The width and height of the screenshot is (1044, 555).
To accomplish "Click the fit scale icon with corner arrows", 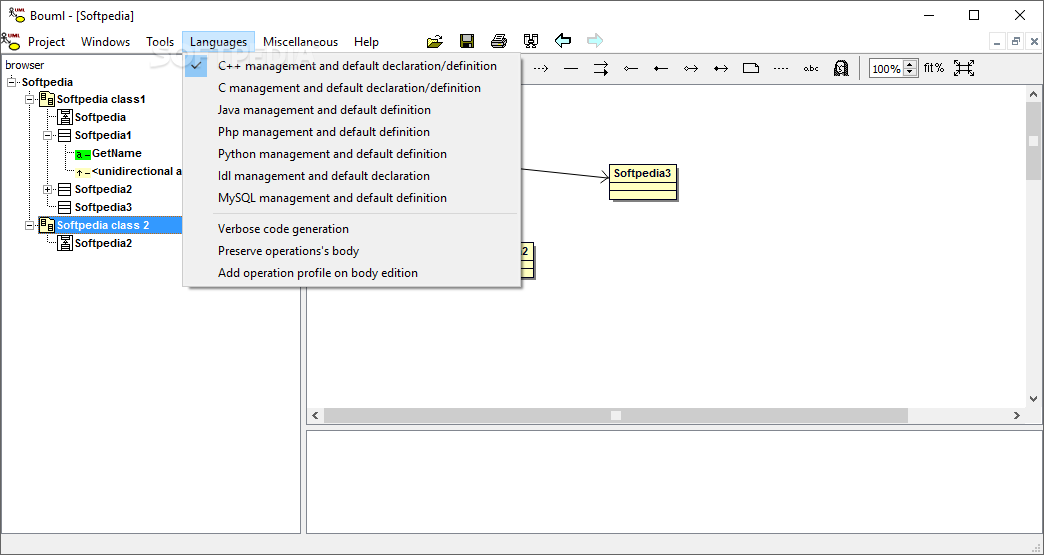I will pyautogui.click(x=963, y=68).
